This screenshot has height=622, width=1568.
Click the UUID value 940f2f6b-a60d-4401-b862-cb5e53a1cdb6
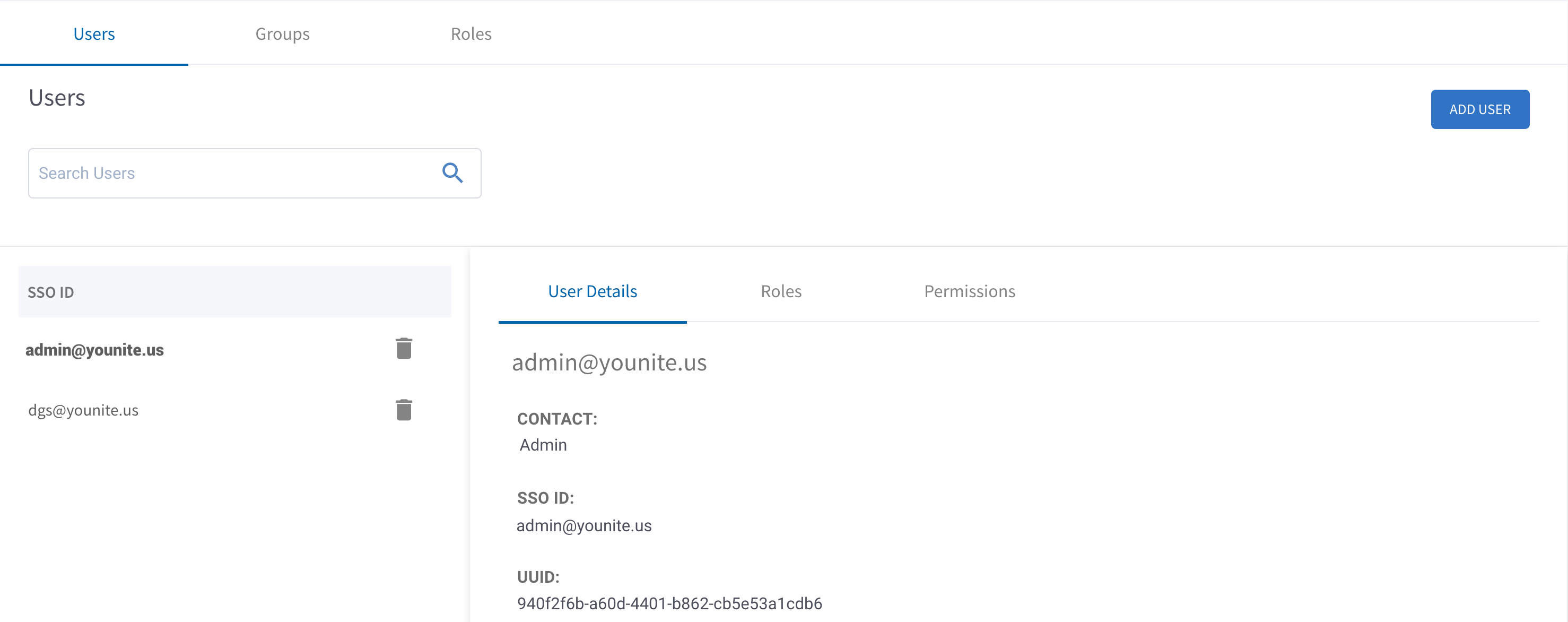click(669, 603)
